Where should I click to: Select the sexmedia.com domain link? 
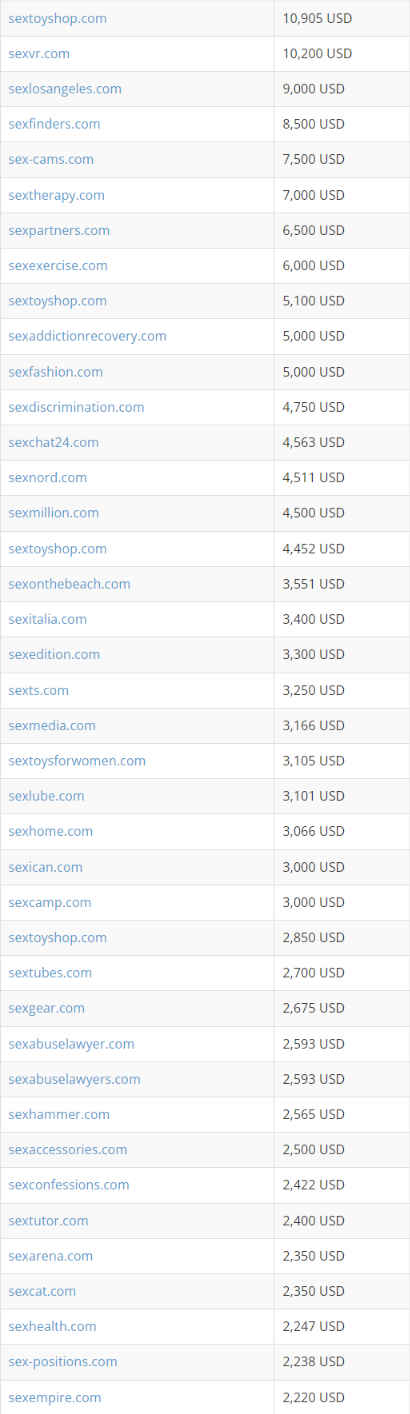52,725
